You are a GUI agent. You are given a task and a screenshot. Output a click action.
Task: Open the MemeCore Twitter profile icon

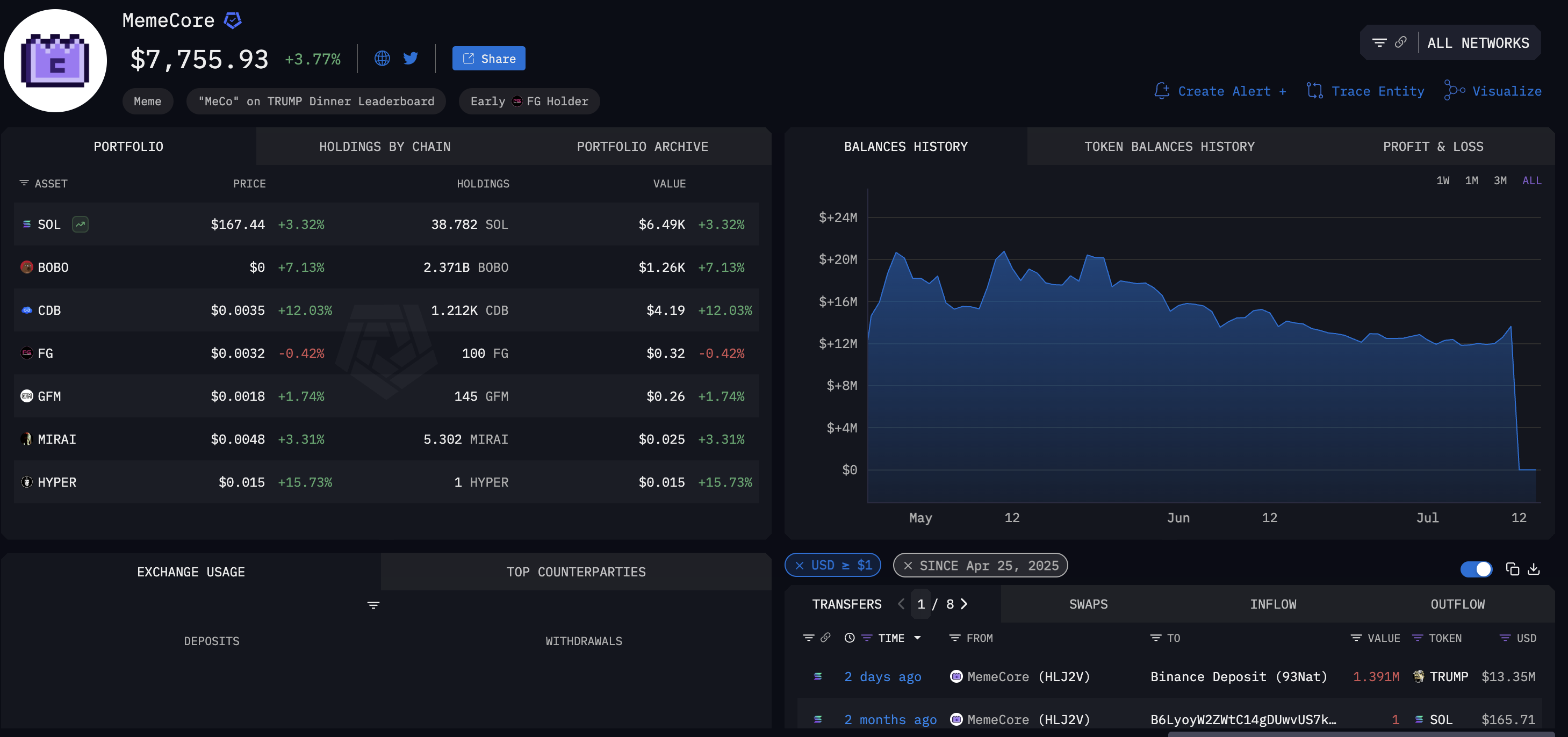click(411, 59)
